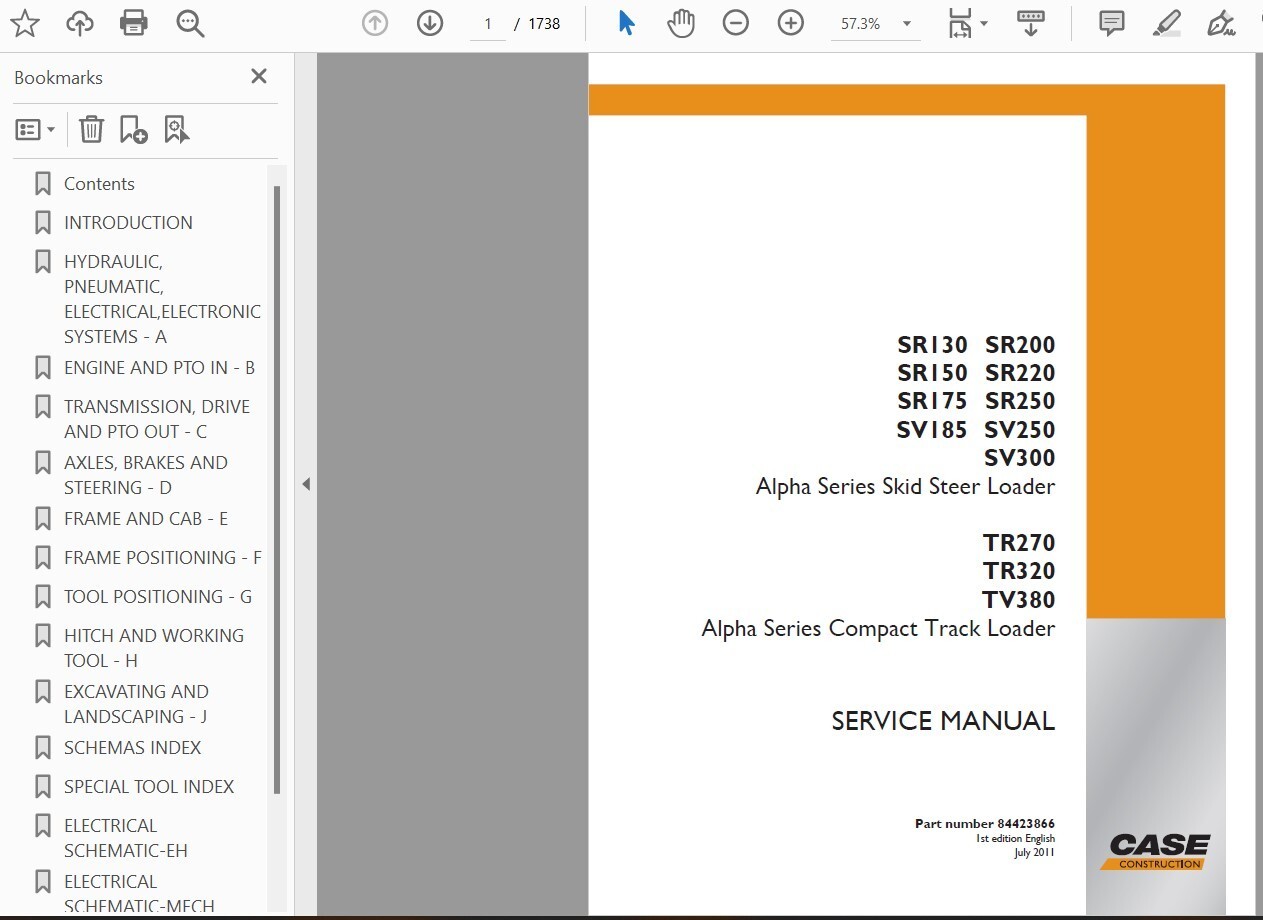Open the 57.3% zoom level dropdown

point(875,24)
